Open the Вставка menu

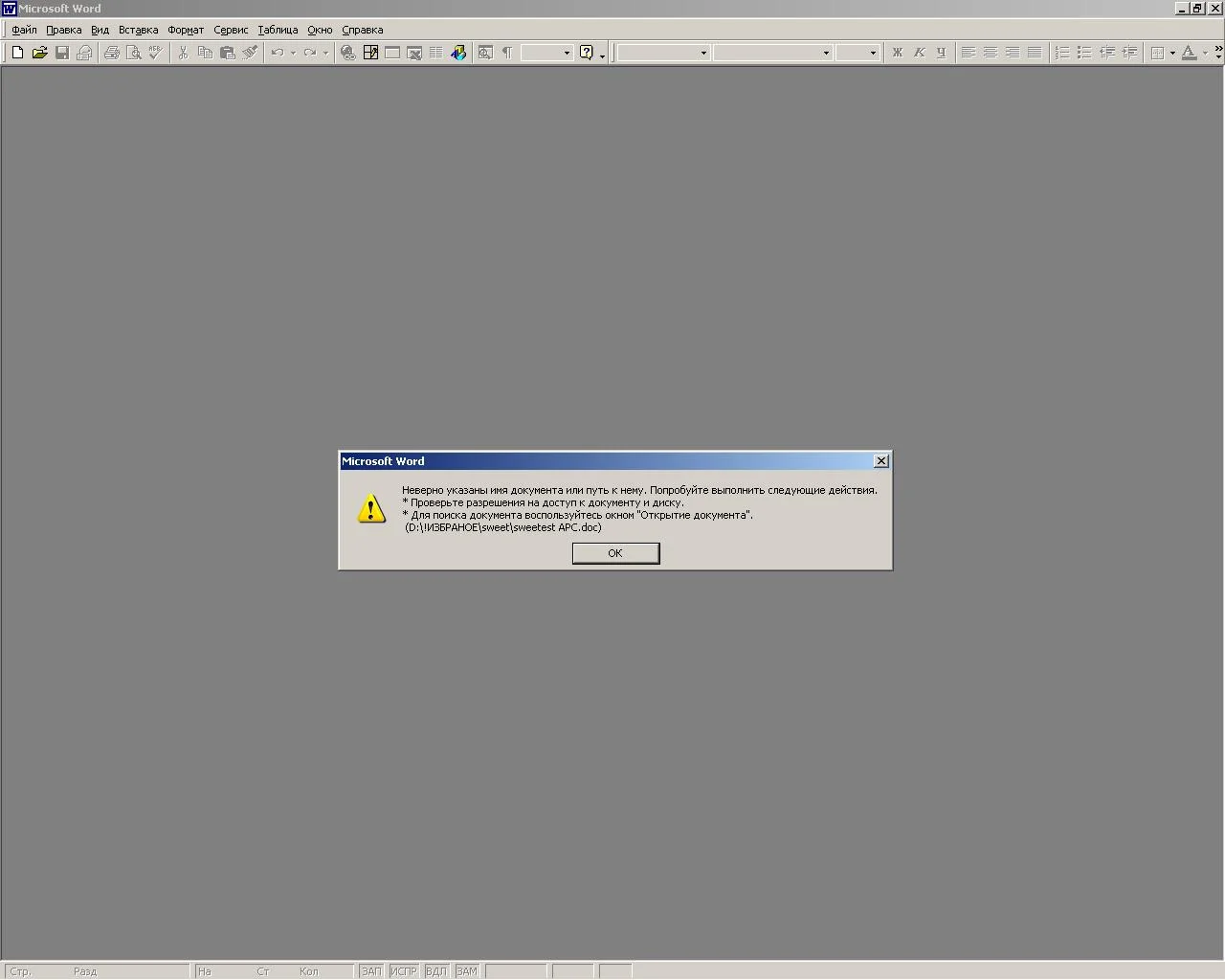tap(138, 30)
